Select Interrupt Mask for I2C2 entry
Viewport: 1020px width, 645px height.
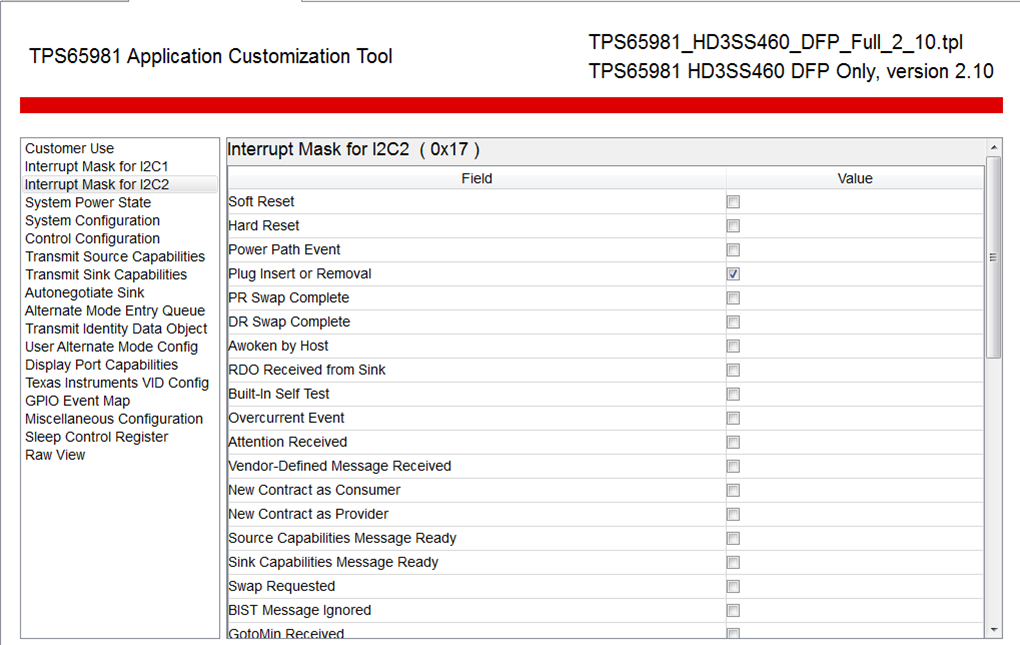120,185
